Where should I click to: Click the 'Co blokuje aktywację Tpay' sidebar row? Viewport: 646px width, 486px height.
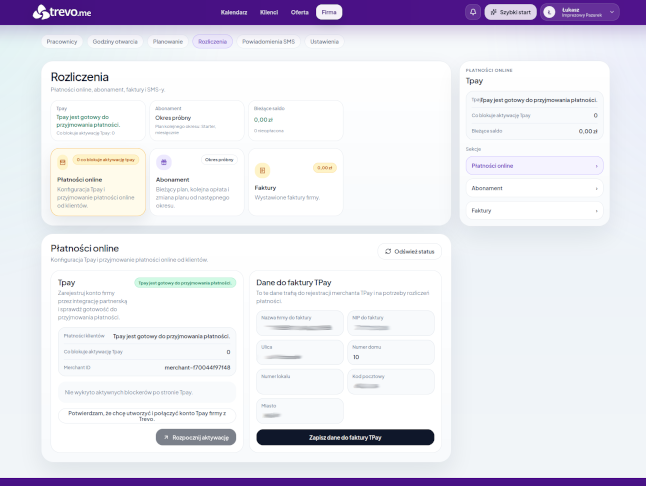[534, 116]
